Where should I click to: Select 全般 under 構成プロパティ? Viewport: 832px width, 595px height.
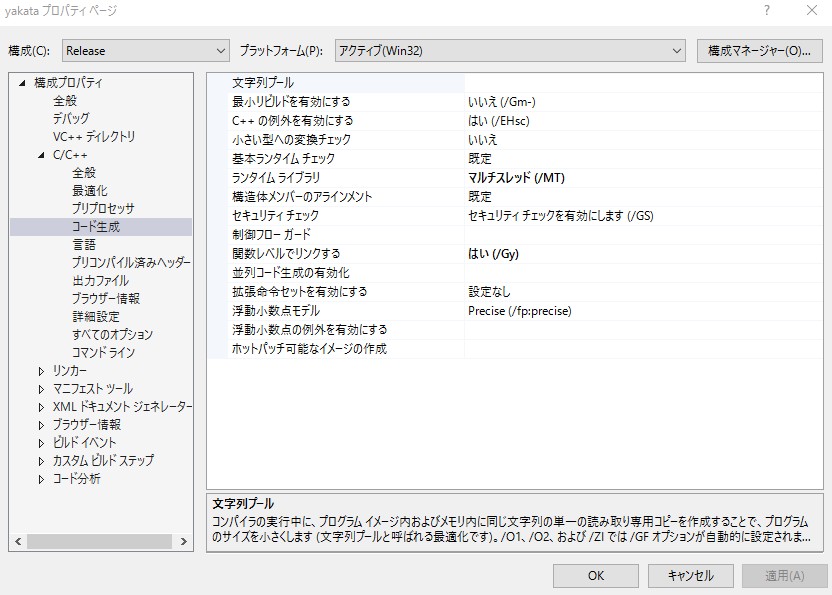65,101
